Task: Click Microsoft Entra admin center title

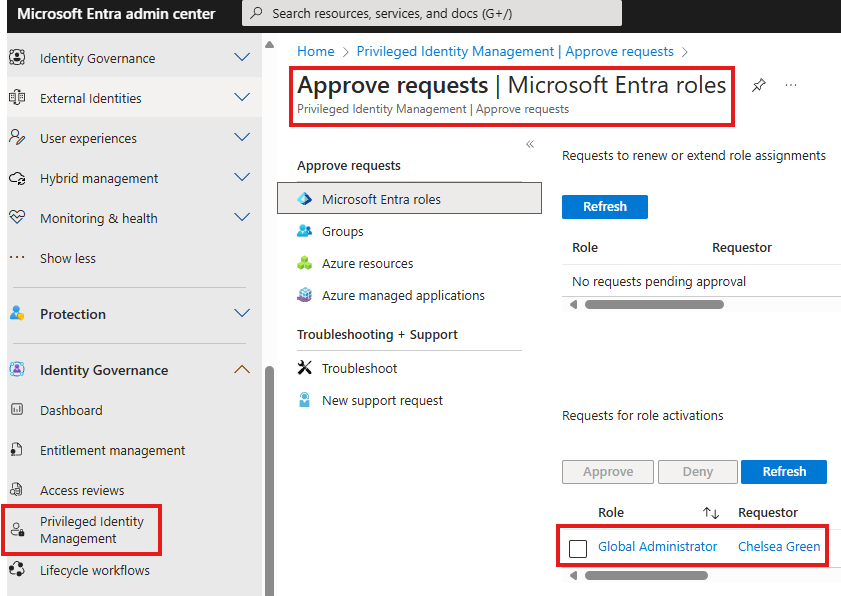Action: pos(116,13)
